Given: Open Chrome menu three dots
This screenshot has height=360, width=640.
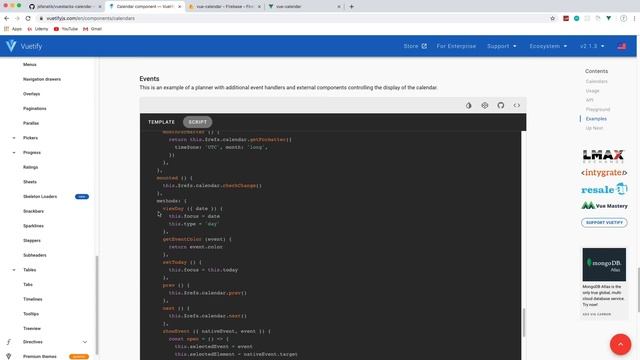Looking at the screenshot, I should coord(634,18).
